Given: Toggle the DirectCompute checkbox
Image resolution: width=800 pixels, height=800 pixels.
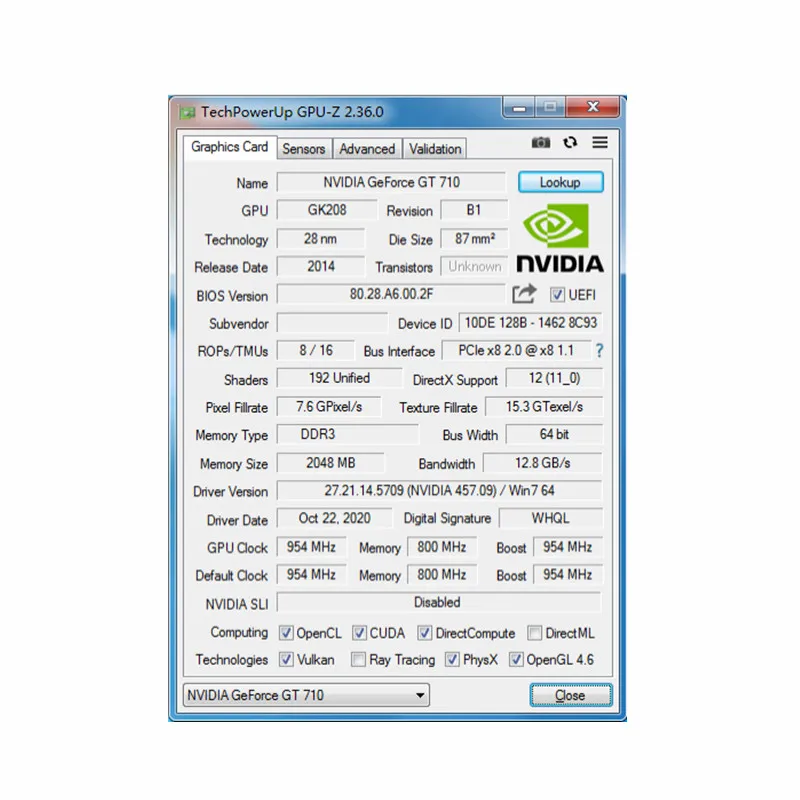Looking at the screenshot, I should [424, 633].
